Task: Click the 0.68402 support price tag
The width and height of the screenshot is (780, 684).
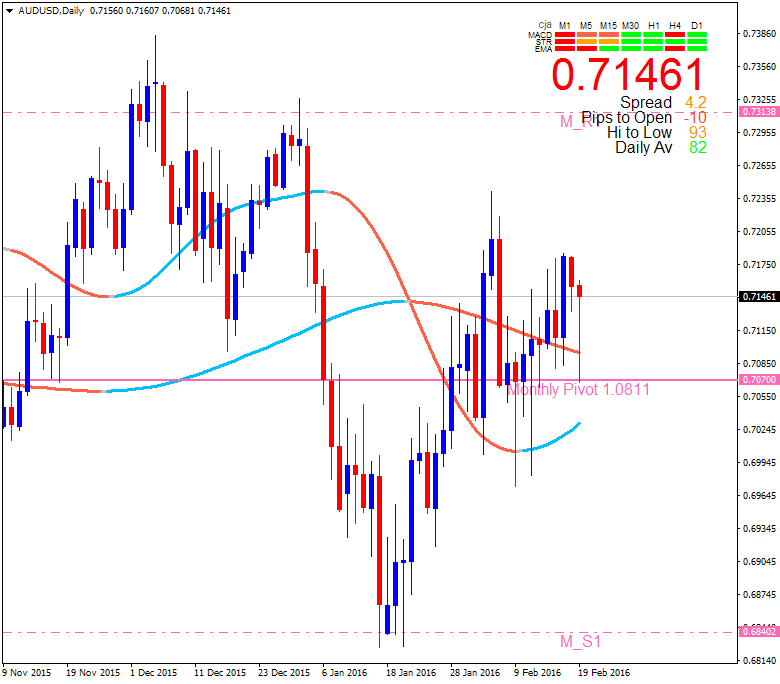Action: [x=759, y=632]
